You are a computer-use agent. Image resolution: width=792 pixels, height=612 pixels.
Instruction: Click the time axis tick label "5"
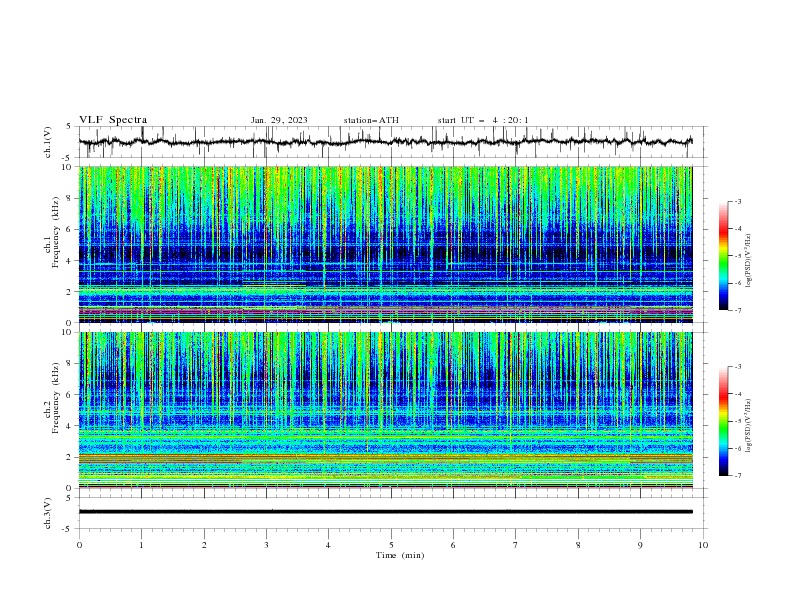391,545
